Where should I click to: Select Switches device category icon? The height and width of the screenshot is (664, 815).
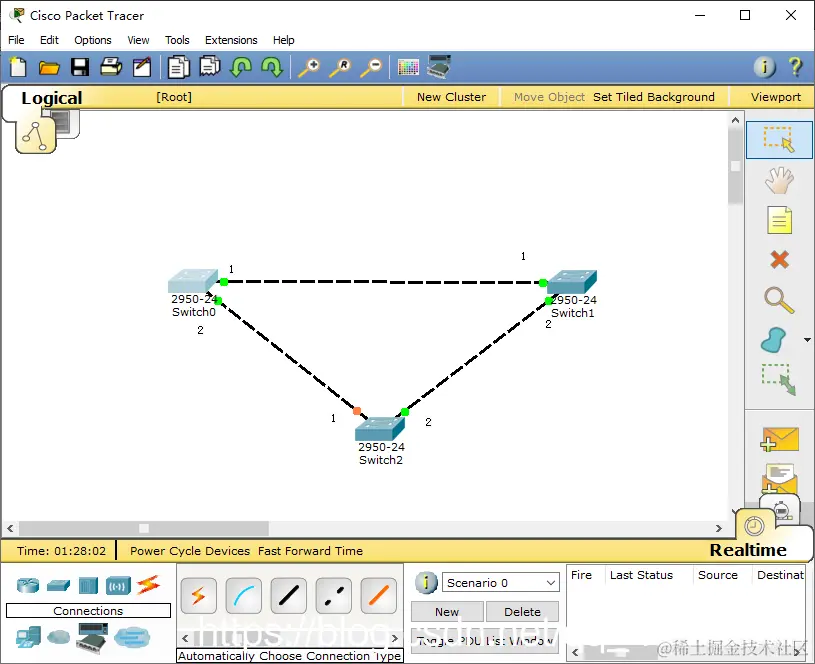point(58,585)
